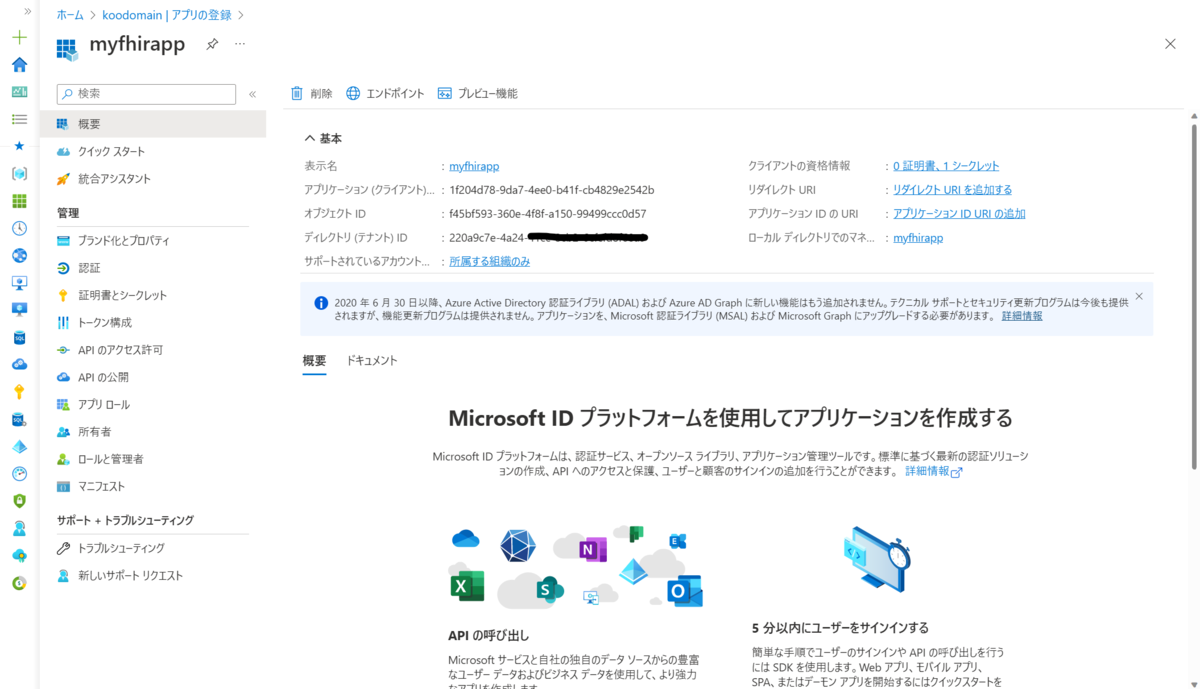Pin myfhirapp using the pushpin icon
This screenshot has width=1200, height=689.
212,45
